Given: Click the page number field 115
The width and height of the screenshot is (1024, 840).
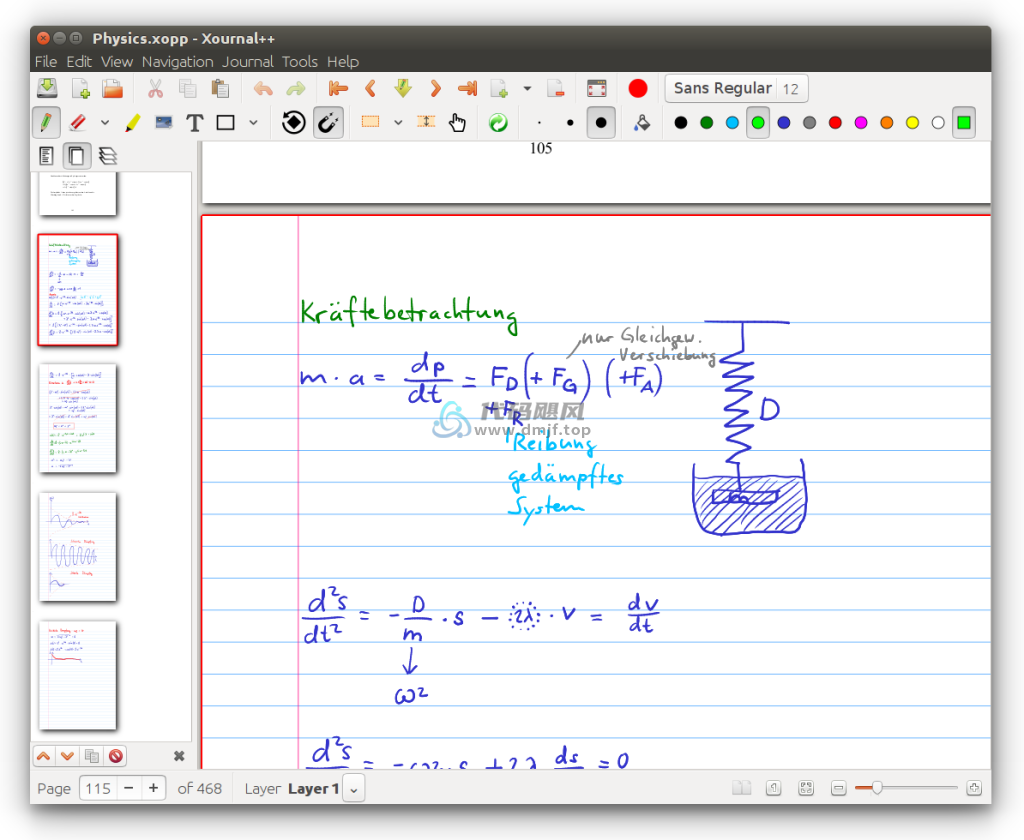Looking at the screenshot, I should [99, 788].
